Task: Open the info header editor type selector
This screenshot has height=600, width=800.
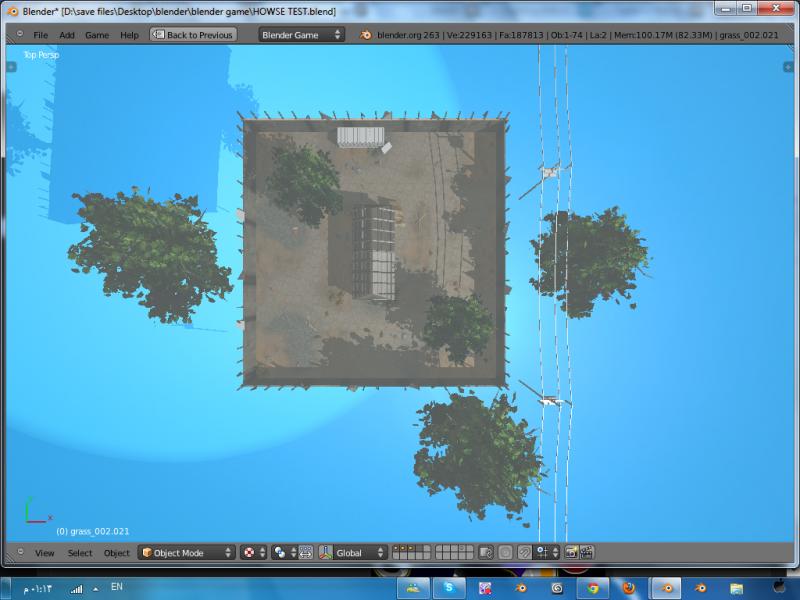Action: tap(20, 34)
